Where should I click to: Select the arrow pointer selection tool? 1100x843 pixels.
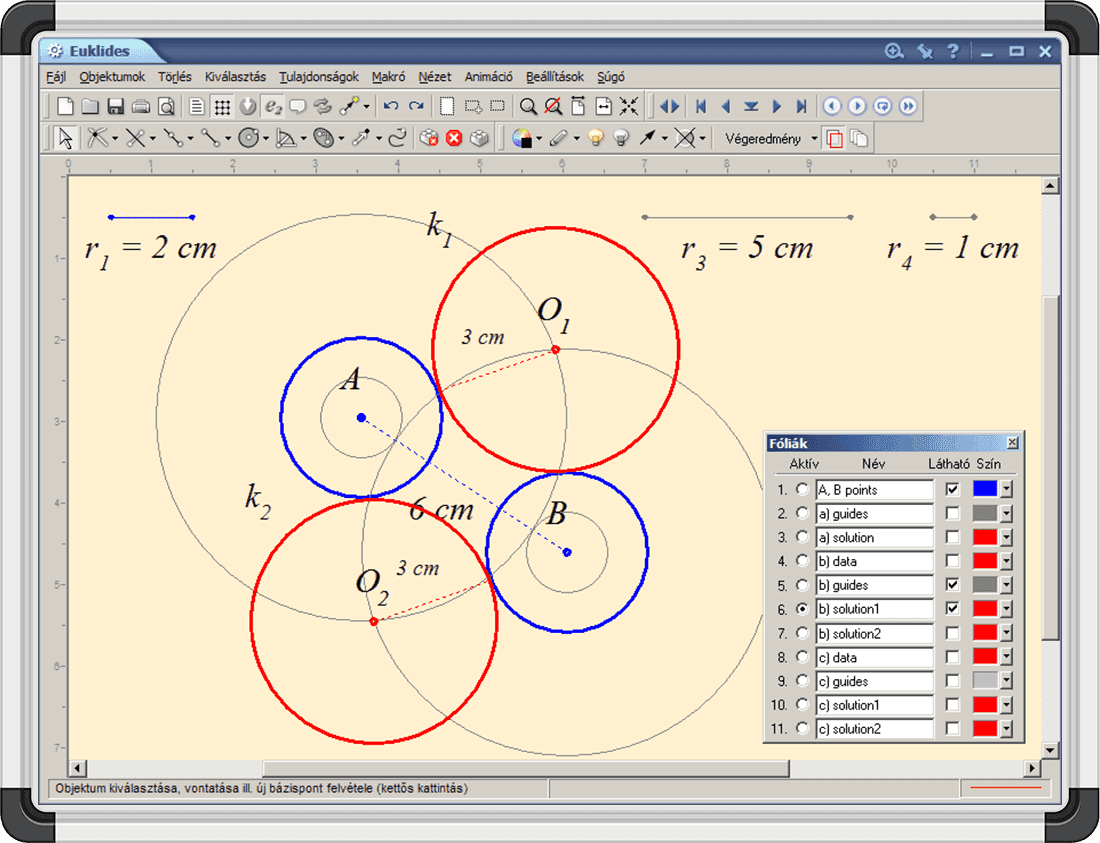pyautogui.click(x=66, y=138)
